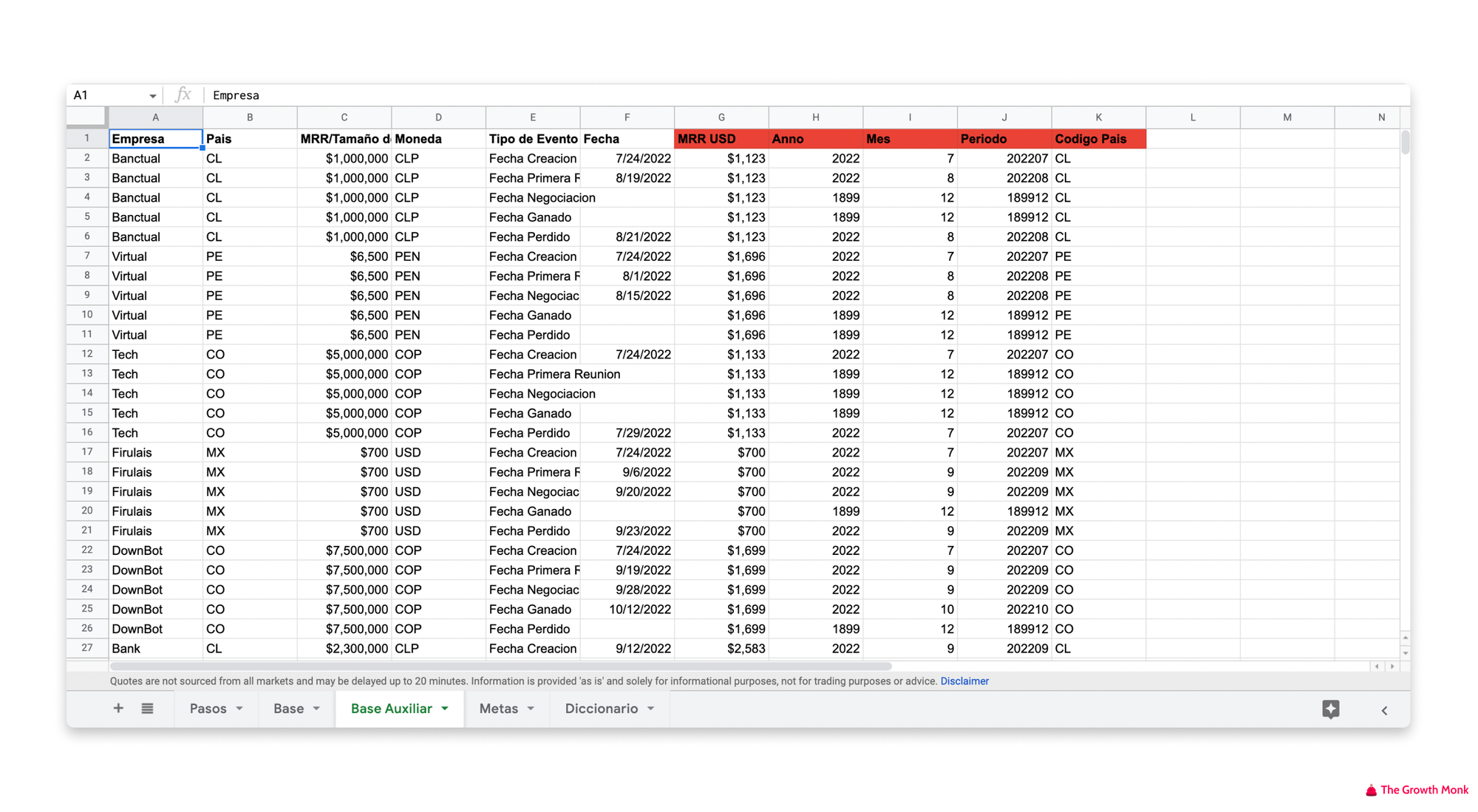Click date cell 9/23/2022

627,531
